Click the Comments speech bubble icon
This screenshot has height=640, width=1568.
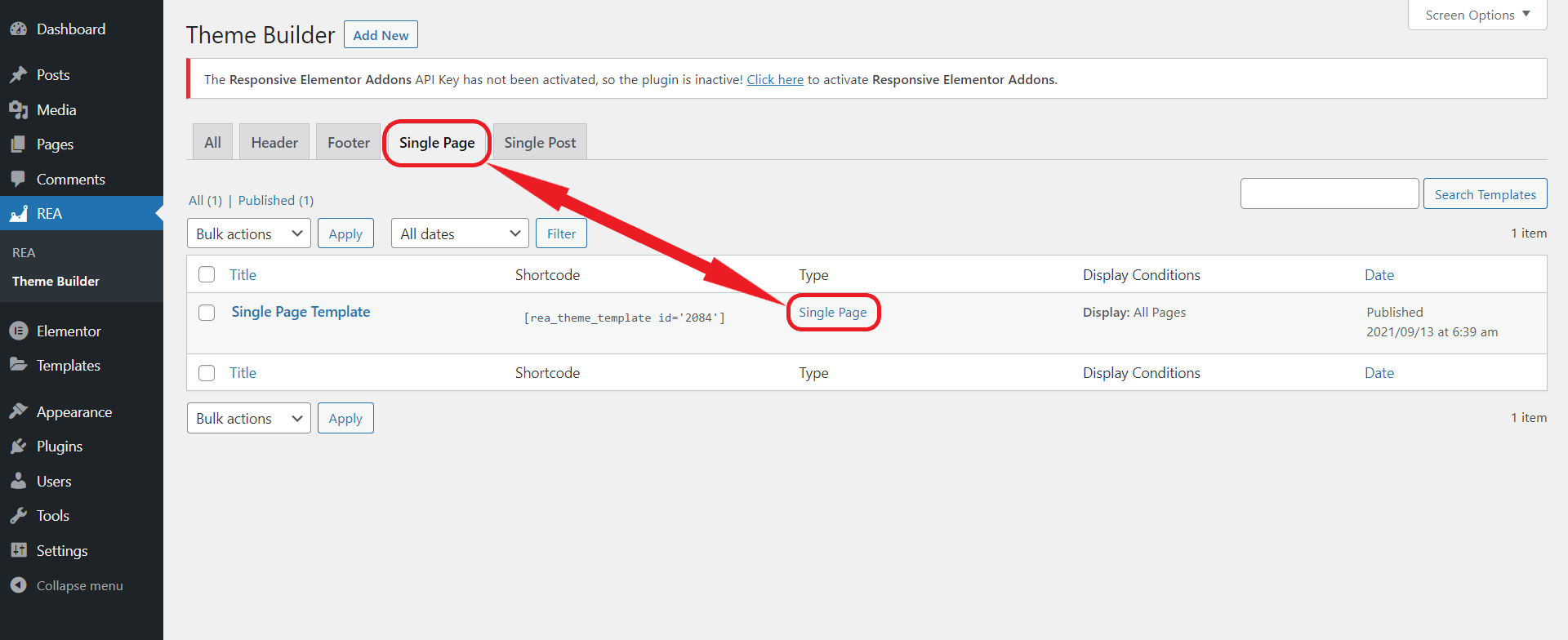(19, 180)
